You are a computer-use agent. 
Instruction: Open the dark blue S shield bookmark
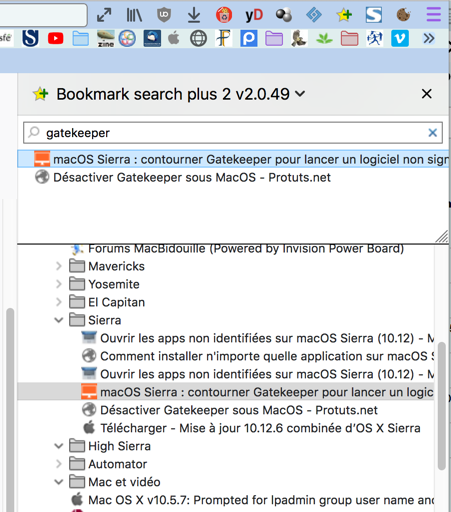click(30, 38)
